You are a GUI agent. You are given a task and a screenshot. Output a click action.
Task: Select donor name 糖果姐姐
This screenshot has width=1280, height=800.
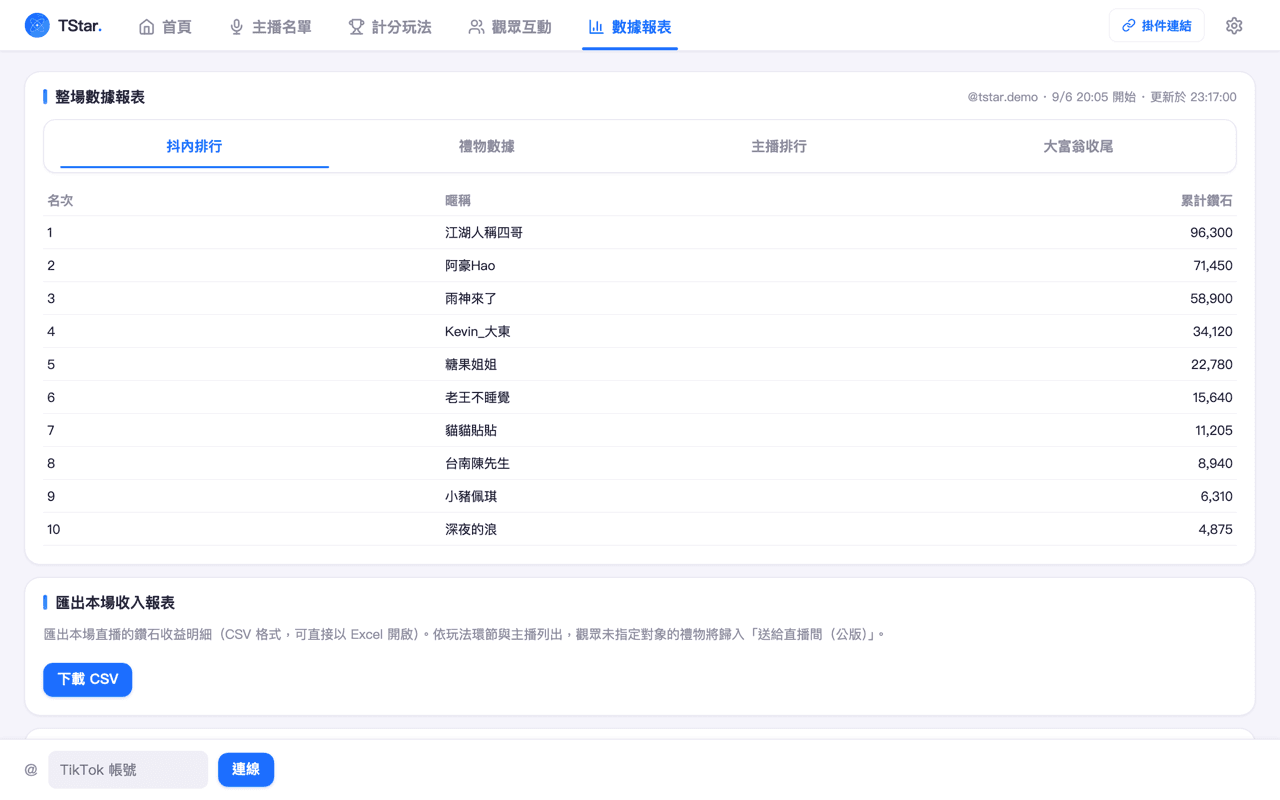(x=471, y=364)
